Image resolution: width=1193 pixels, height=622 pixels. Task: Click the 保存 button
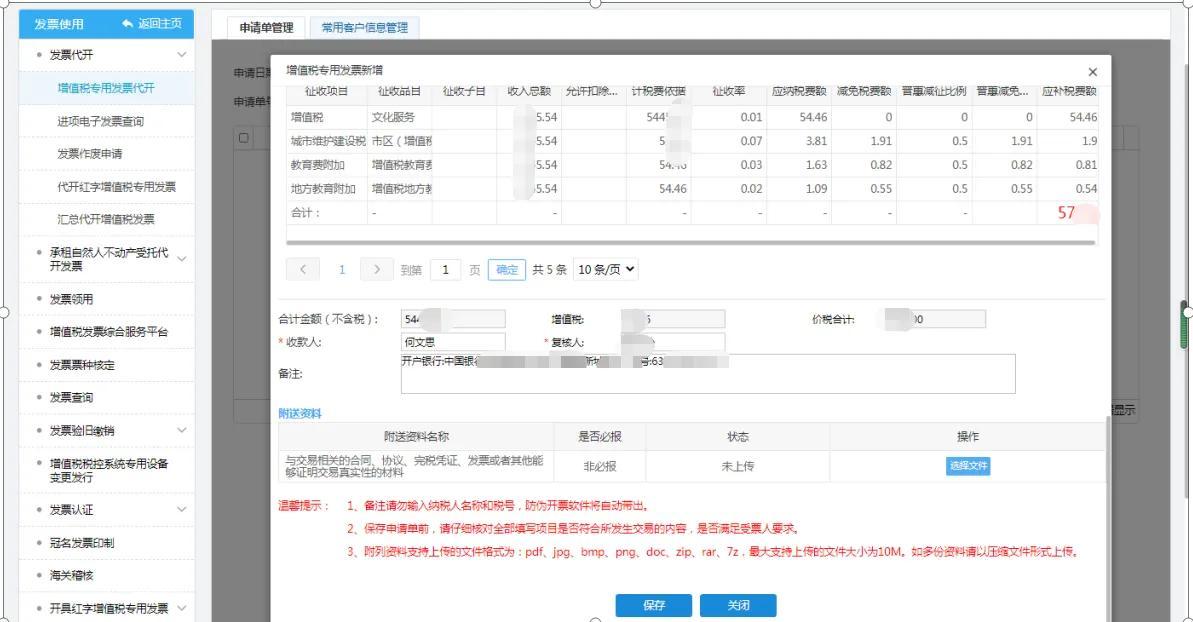(x=654, y=605)
